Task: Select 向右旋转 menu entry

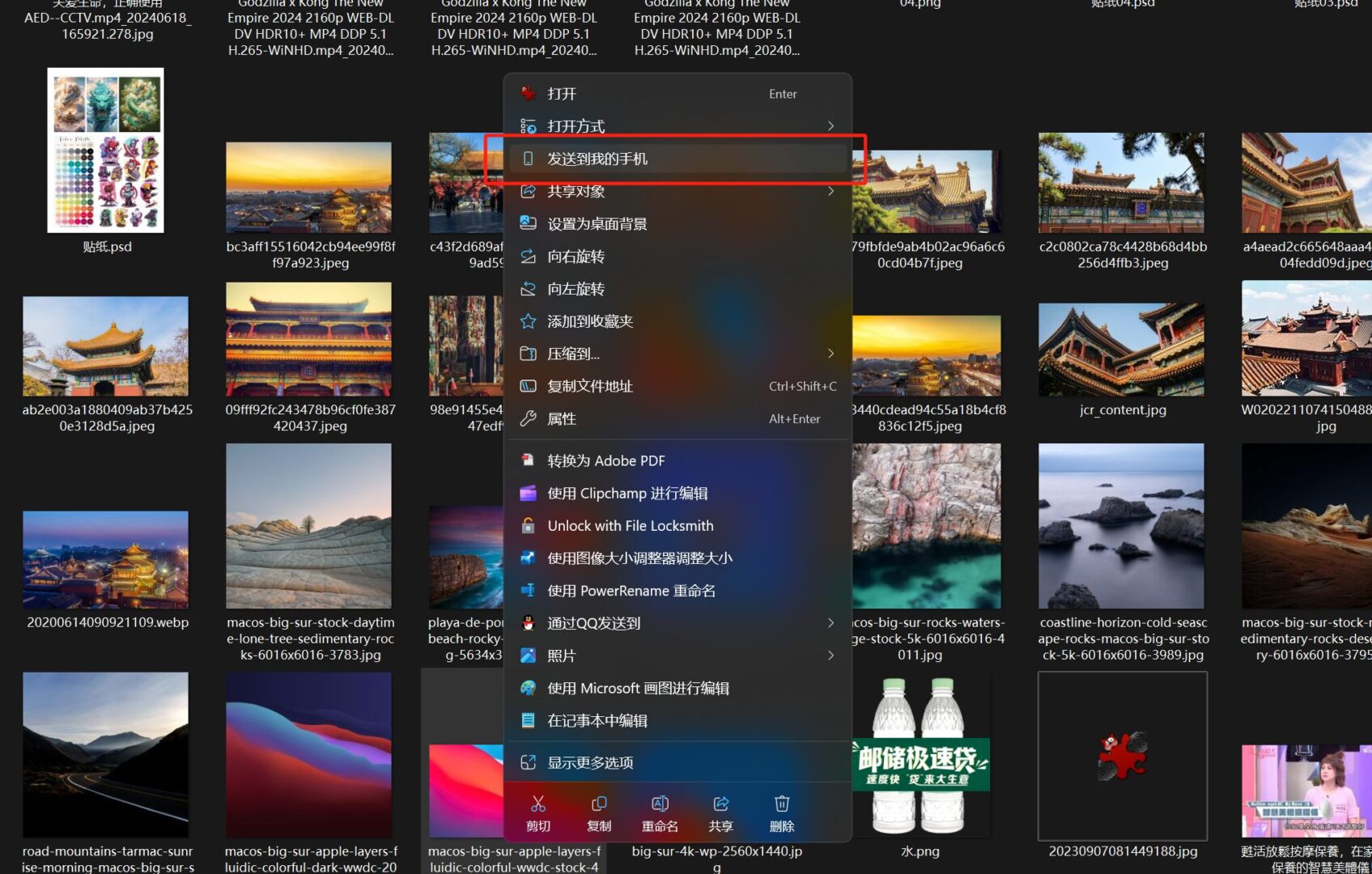Action: point(678,257)
